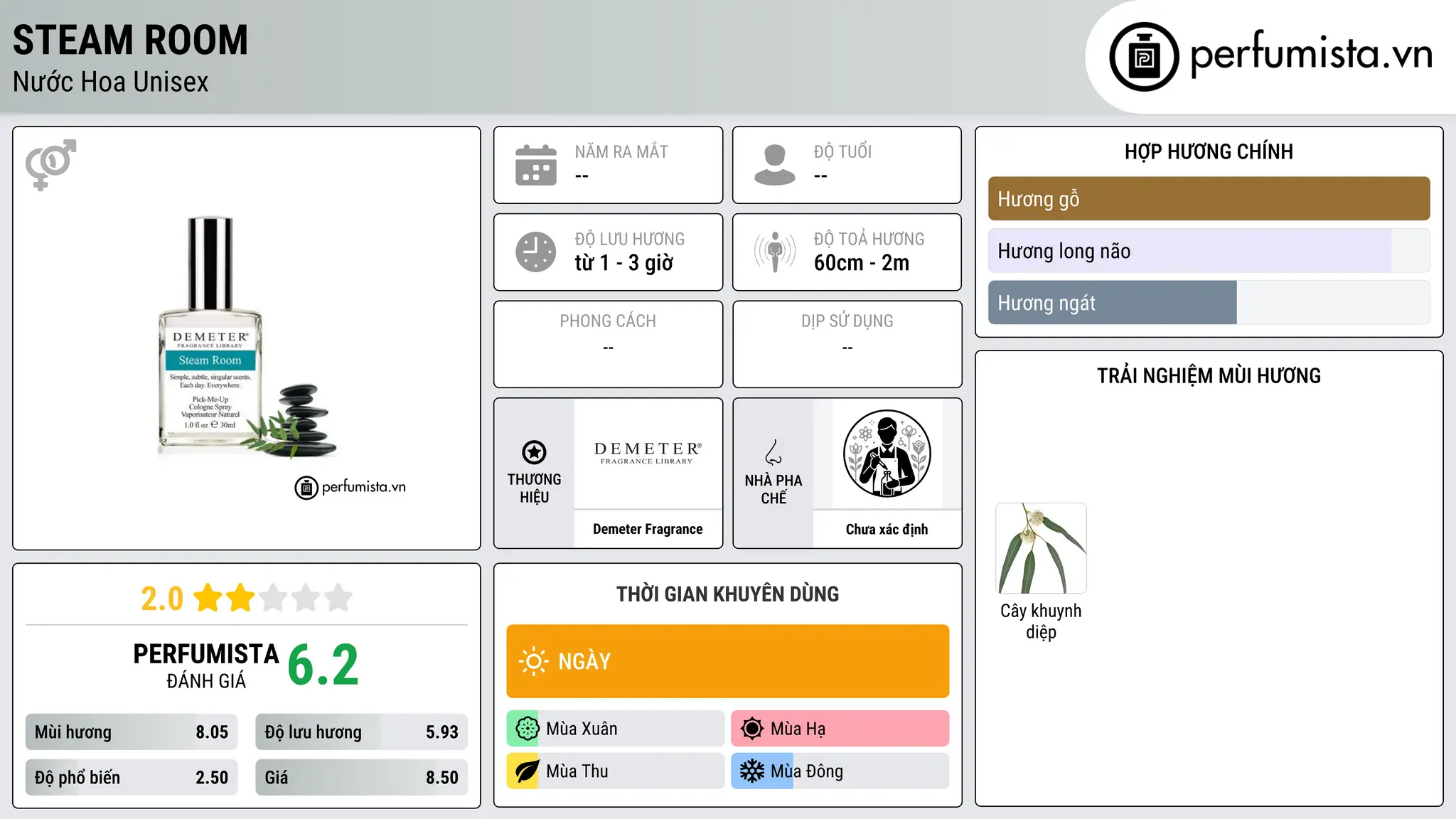Click the Chưa xác định perfumer label
The height and width of the screenshot is (819, 1456).
(887, 529)
